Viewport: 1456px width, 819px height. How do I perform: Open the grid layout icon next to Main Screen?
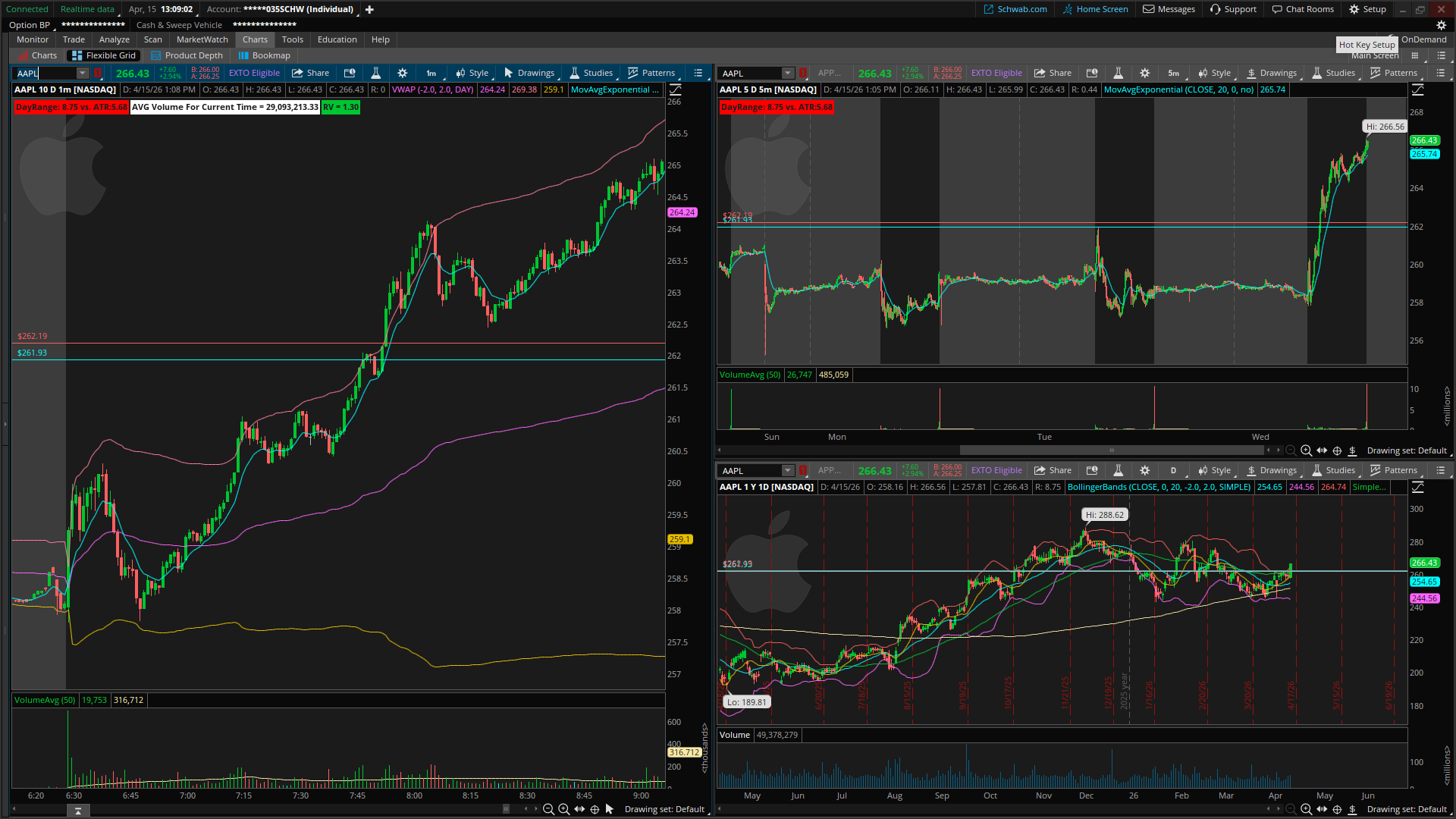[1415, 55]
